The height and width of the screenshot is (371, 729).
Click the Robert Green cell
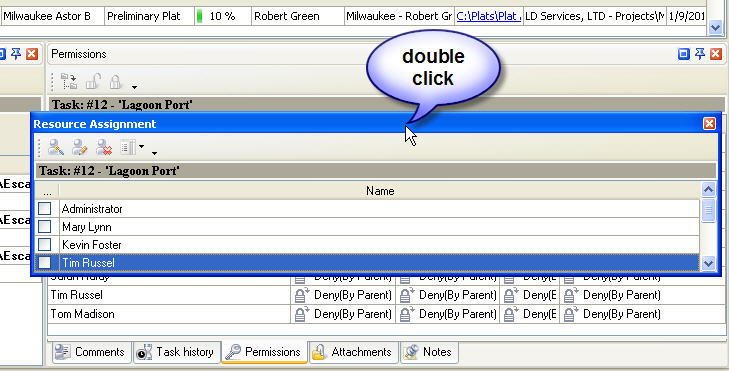(298, 16)
